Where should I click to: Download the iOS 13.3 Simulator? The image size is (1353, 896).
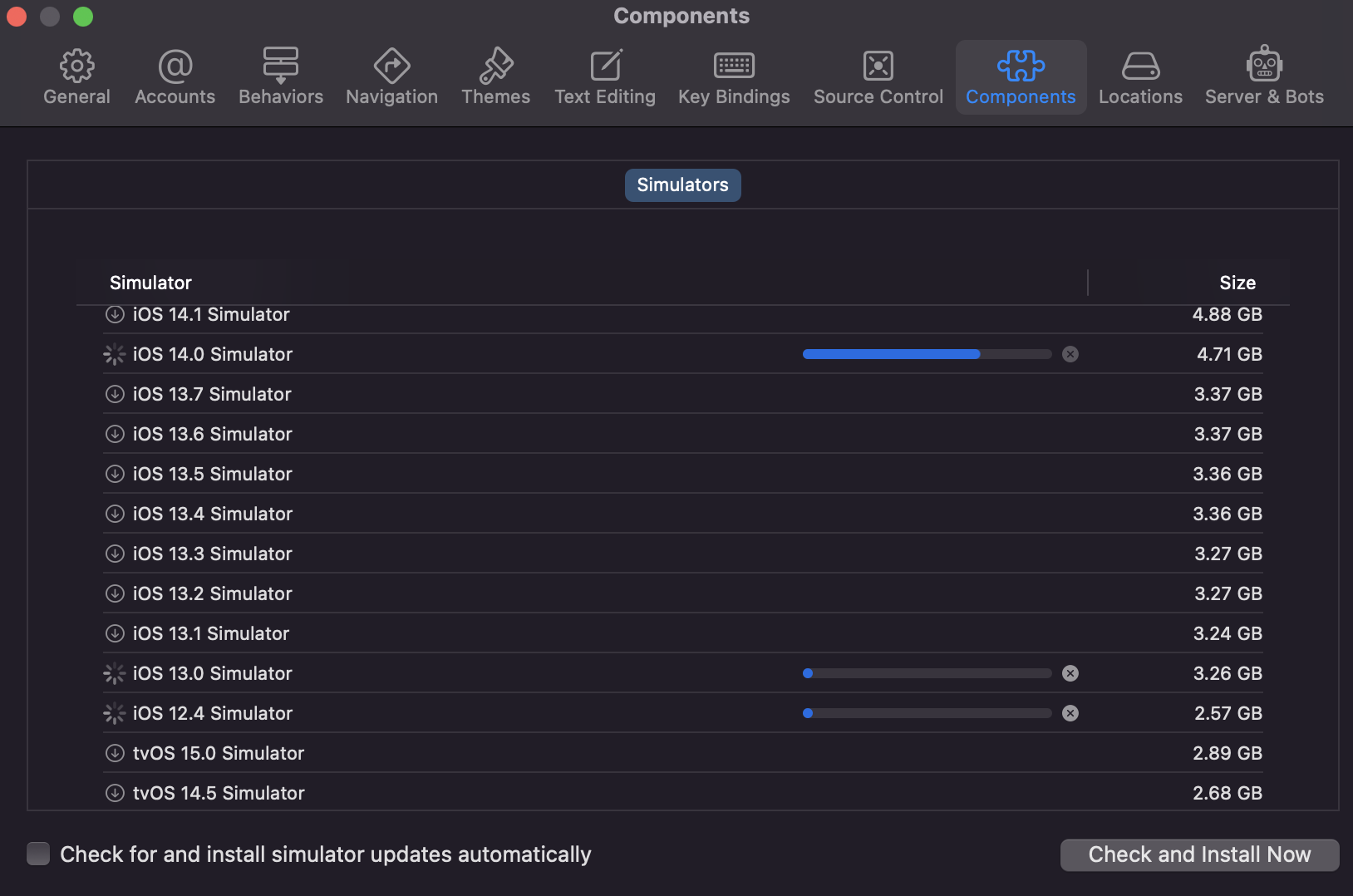click(115, 554)
